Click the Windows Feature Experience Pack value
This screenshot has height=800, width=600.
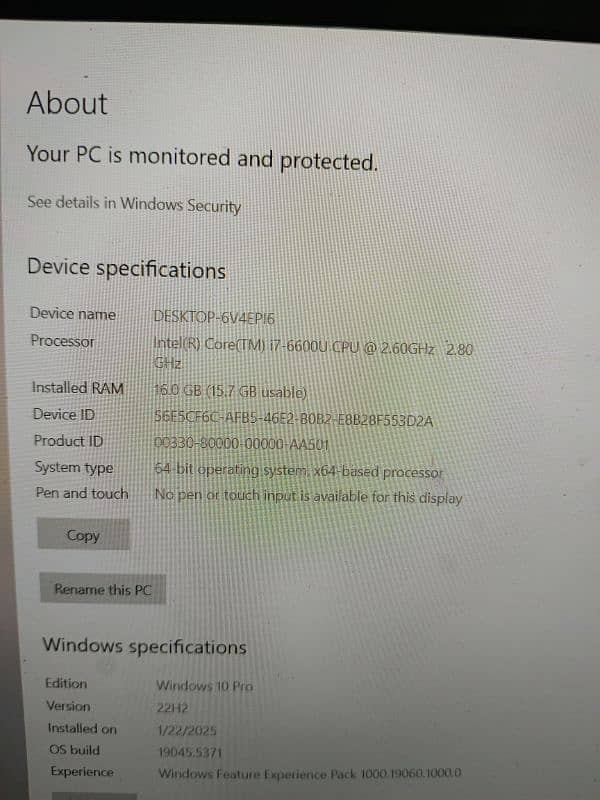310,773
